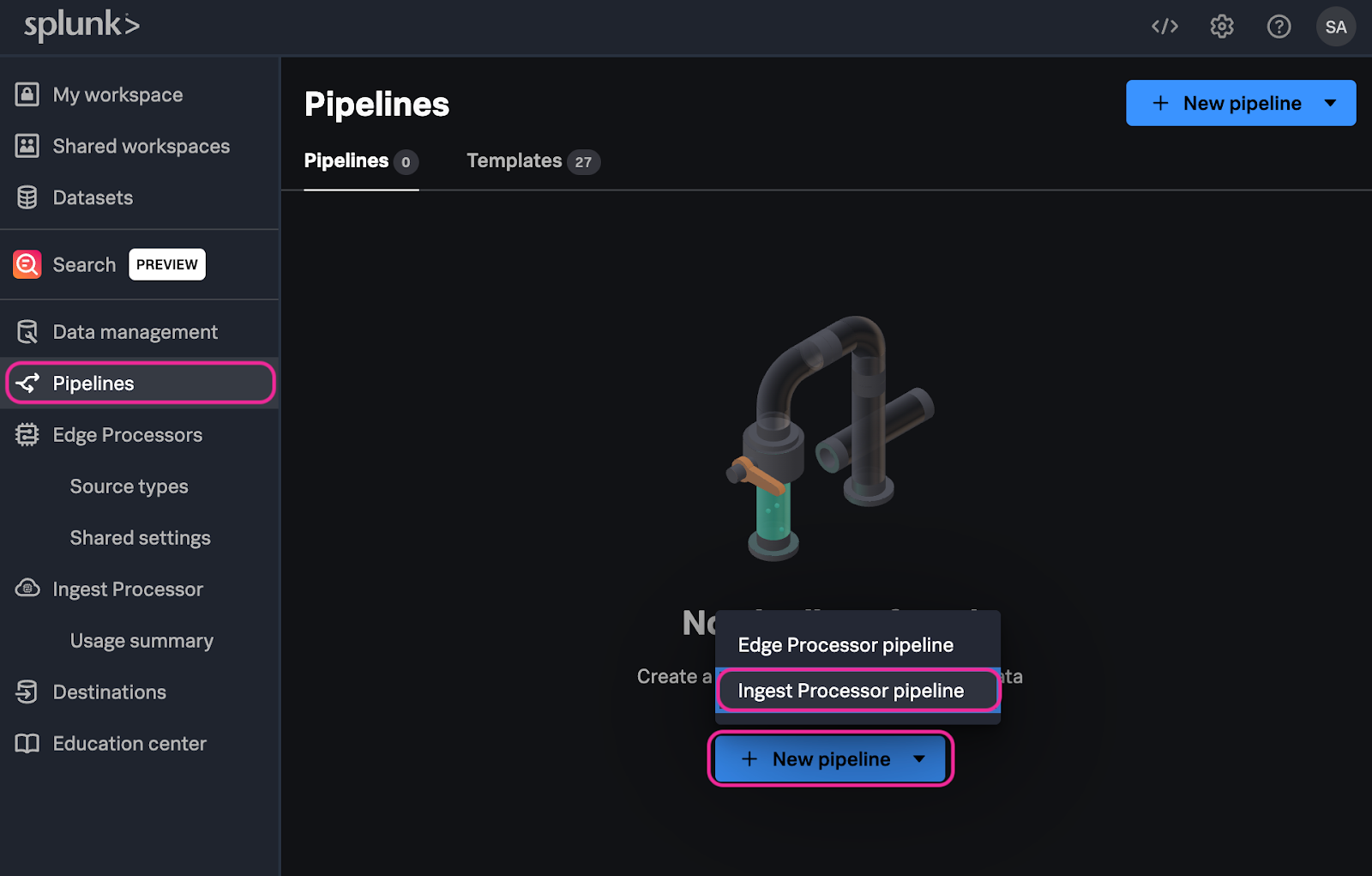
Task: Open the Usage summary page
Action: [141, 640]
